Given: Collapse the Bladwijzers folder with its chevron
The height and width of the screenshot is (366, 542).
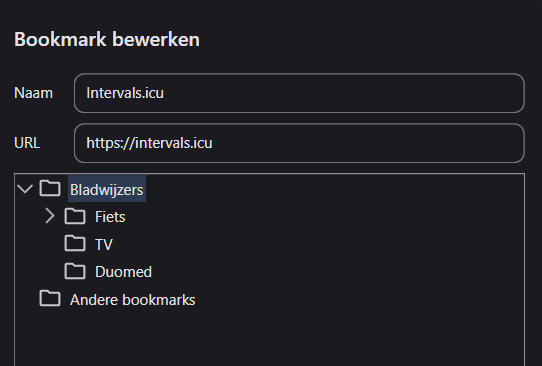Looking at the screenshot, I should (x=25, y=189).
